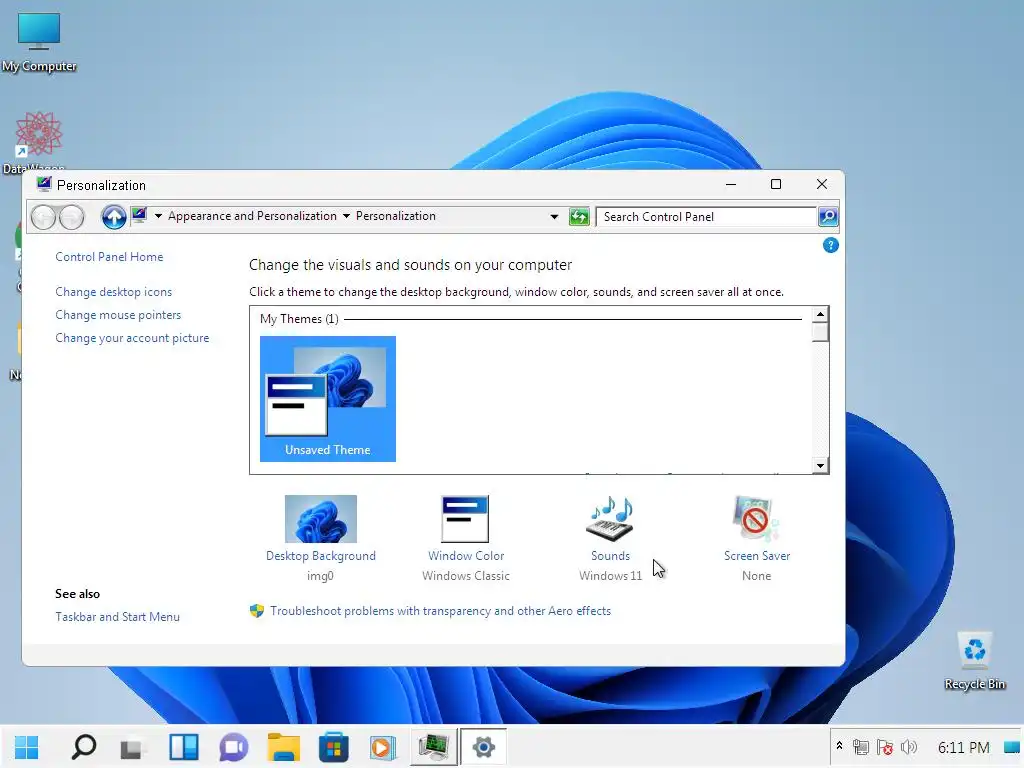Screen dimensions: 1024x768
Task: Click the Back navigation arrow
Action: click(x=44, y=217)
